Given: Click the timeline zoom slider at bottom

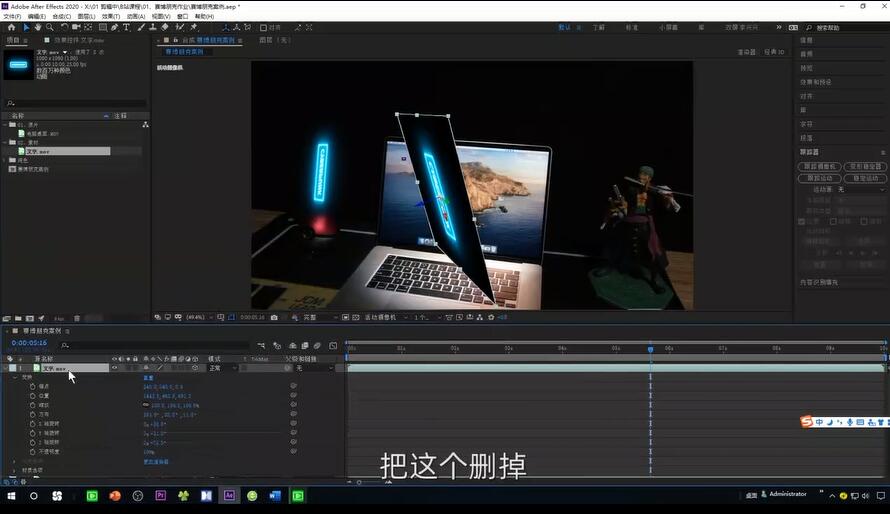Looking at the screenshot, I should click(x=360, y=482).
